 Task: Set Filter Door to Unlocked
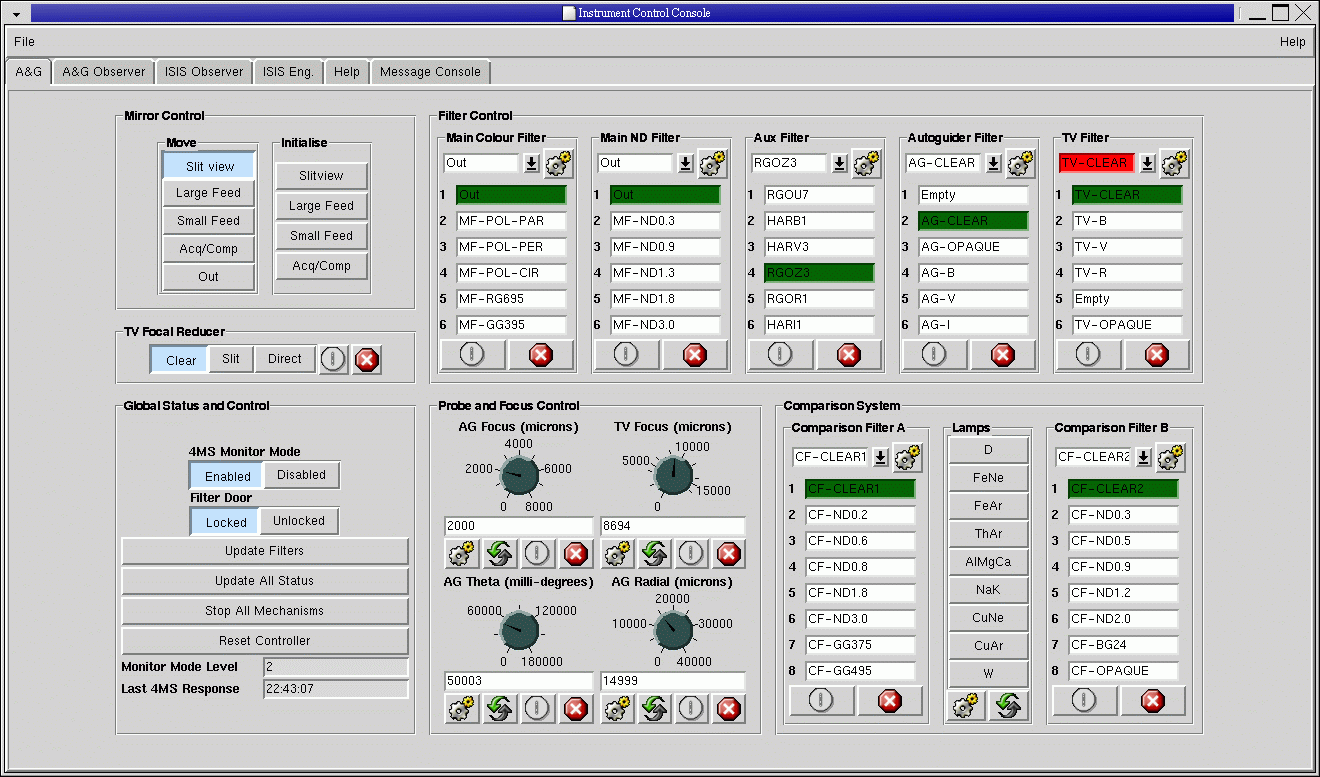coord(298,521)
